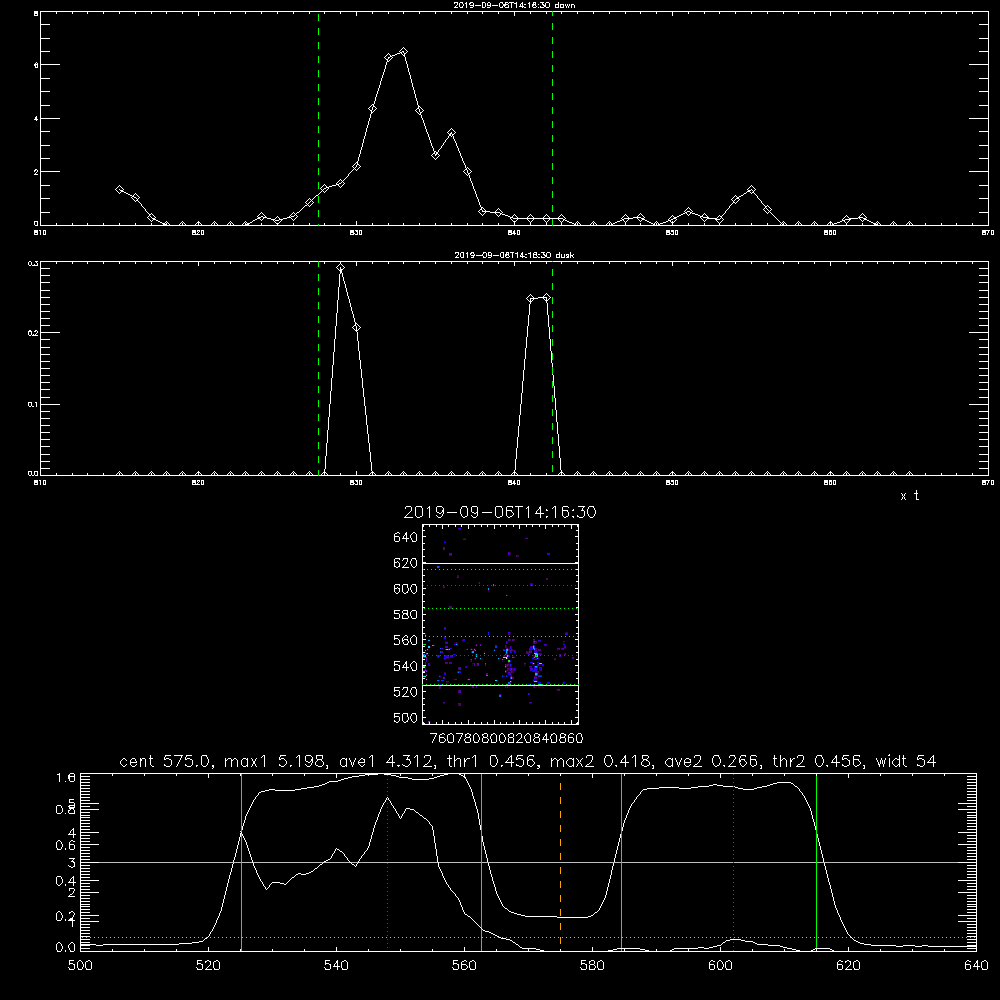Click the left diamond of the second dusk peak
Image resolution: width=1000 pixels, height=1000 pixels.
(x=531, y=298)
